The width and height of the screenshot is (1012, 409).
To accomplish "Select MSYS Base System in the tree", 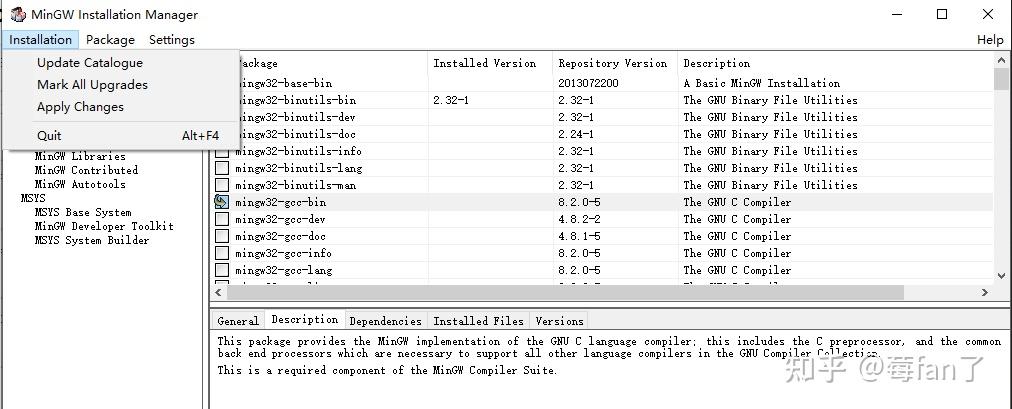I will (83, 212).
